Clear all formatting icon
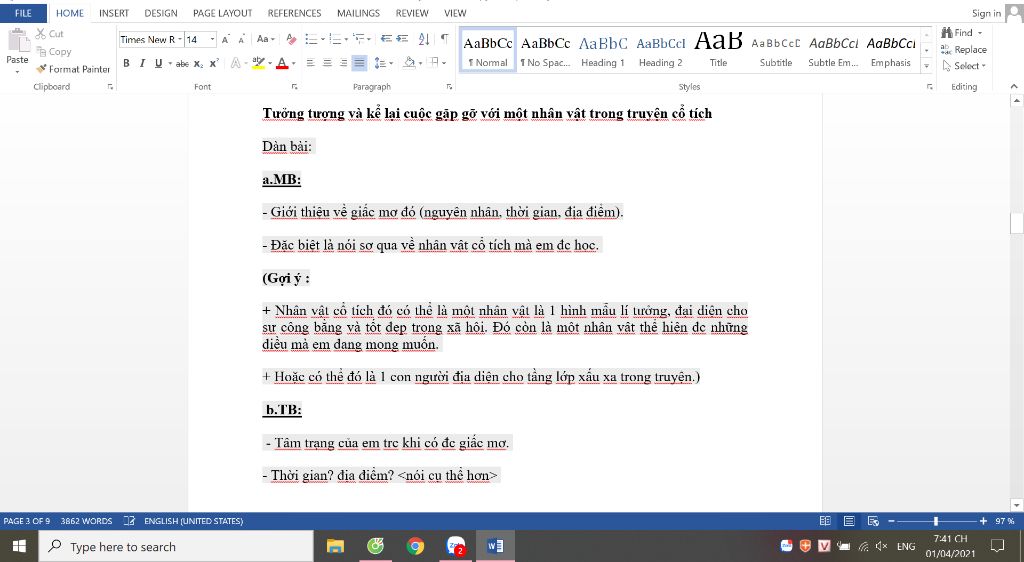The height and width of the screenshot is (562, 1024). tap(291, 40)
